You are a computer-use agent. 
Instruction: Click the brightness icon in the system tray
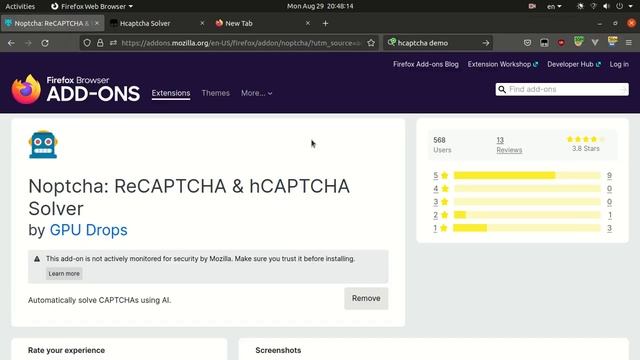click(x=580, y=6)
